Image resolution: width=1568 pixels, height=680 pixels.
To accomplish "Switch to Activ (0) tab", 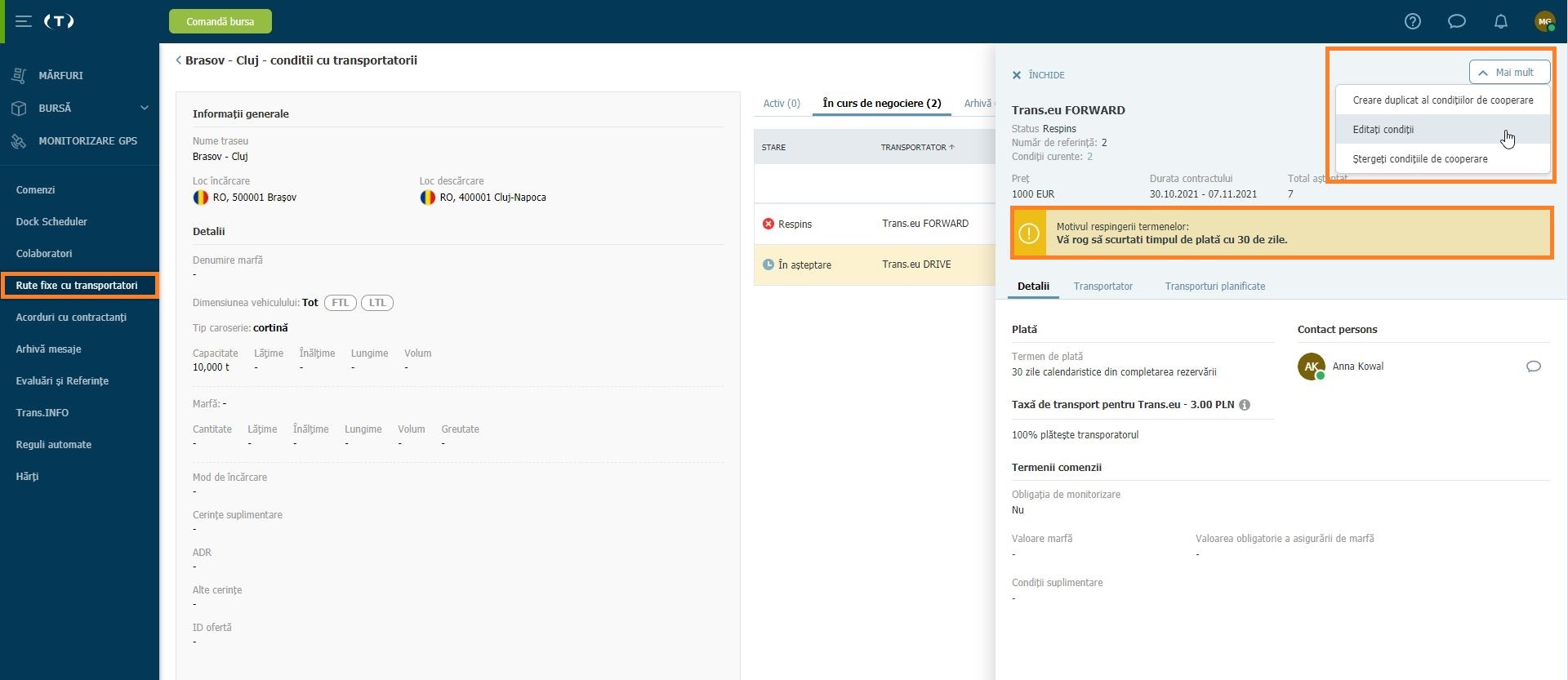I will tap(782, 104).
